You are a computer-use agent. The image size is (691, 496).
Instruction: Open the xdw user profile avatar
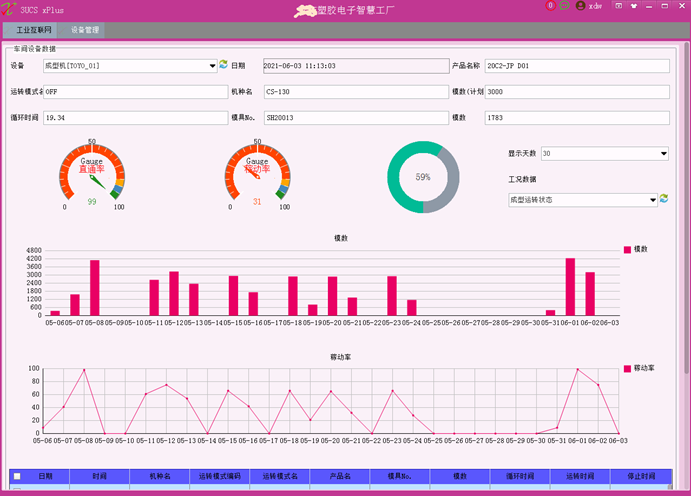pyautogui.click(x=580, y=6)
